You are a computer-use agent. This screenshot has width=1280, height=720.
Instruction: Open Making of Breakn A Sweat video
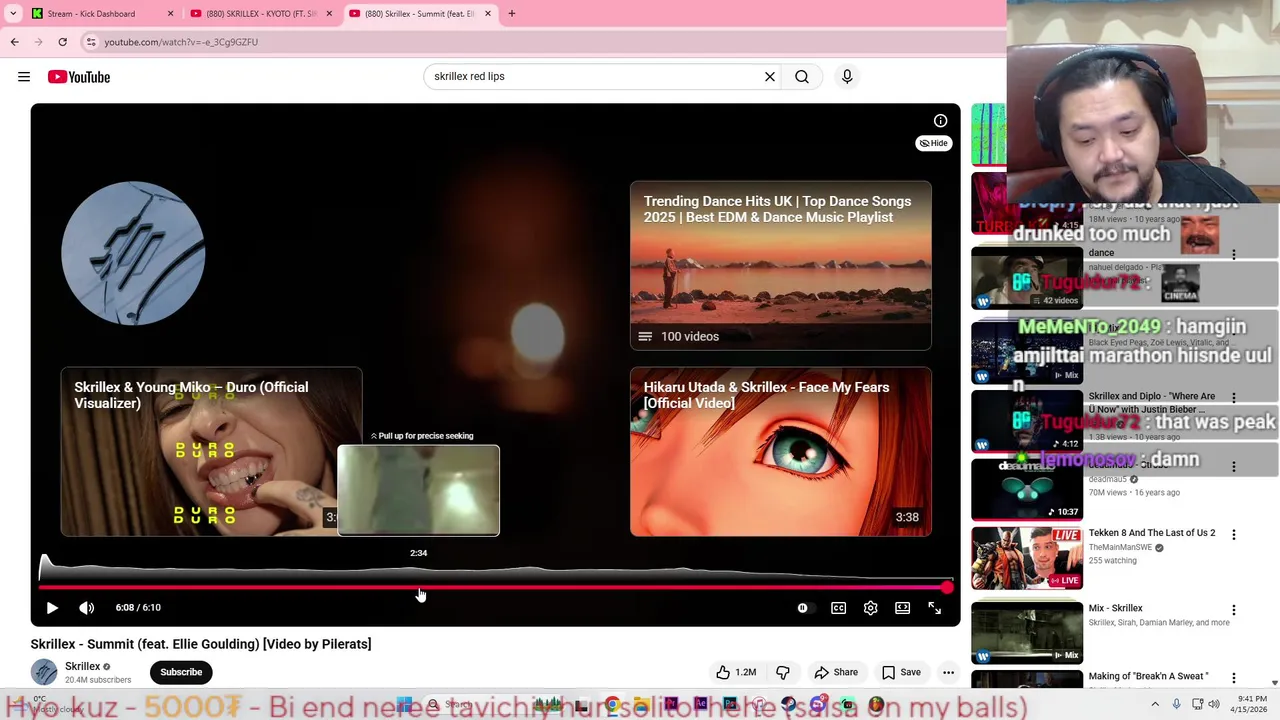click(x=1148, y=676)
